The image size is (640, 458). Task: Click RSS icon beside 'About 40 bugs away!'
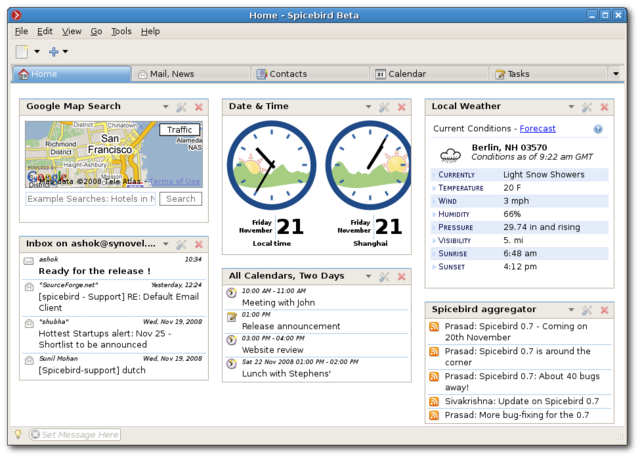[434, 376]
